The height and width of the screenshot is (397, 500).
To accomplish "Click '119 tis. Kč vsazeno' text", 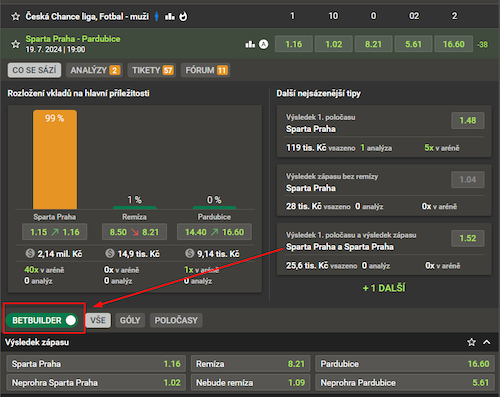I will 321,148.
